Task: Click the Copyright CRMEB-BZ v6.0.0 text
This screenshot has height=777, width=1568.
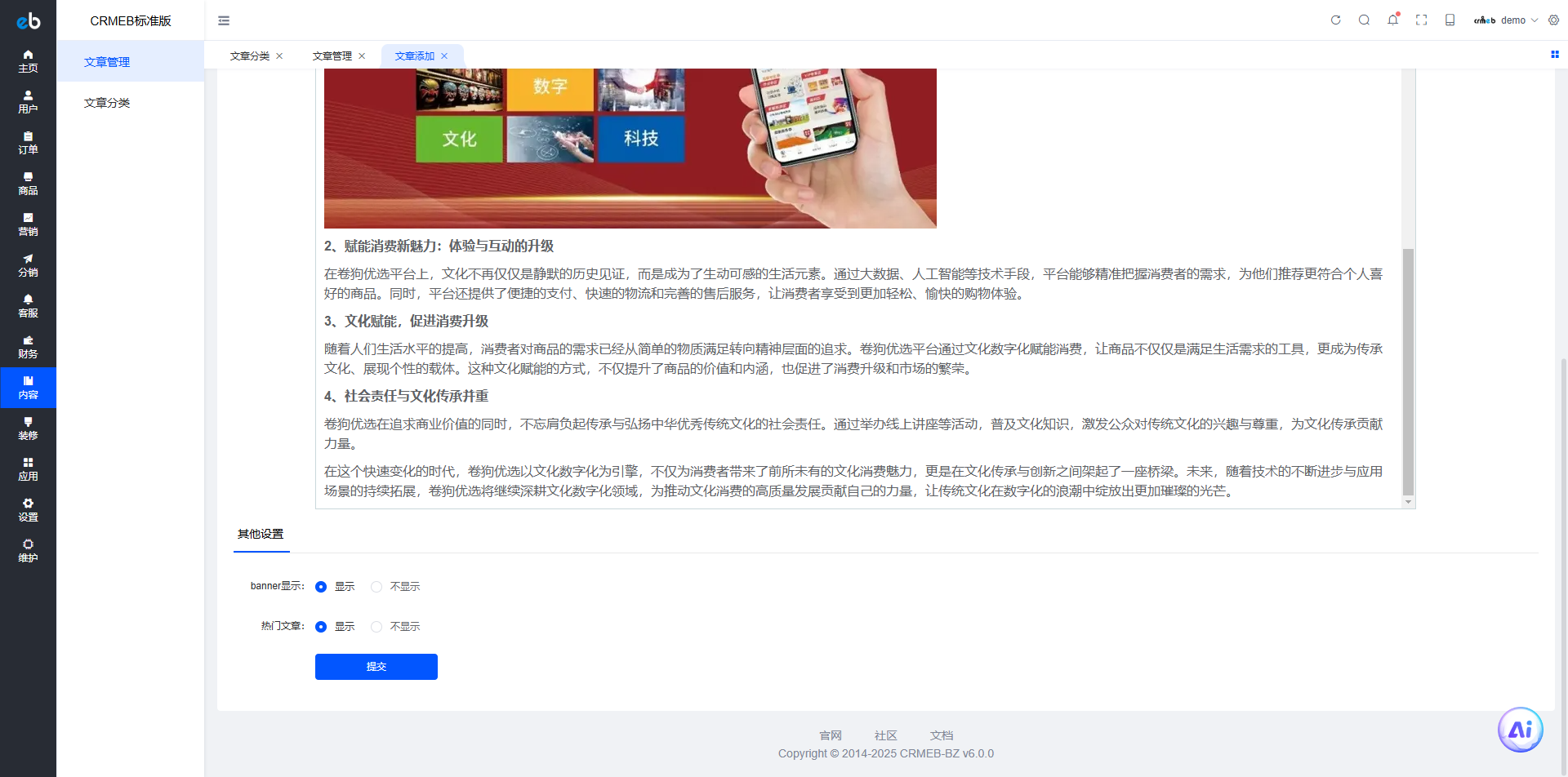Action: (886, 753)
